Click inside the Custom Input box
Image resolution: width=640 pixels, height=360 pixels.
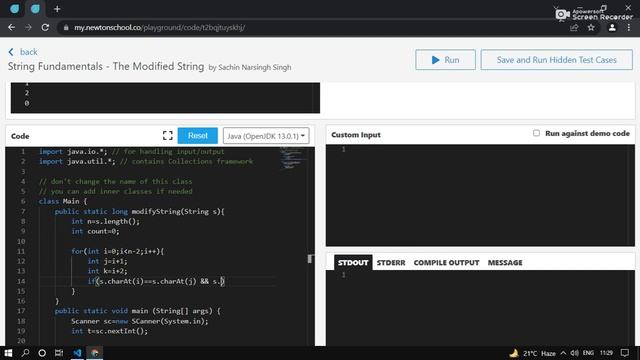[480, 195]
